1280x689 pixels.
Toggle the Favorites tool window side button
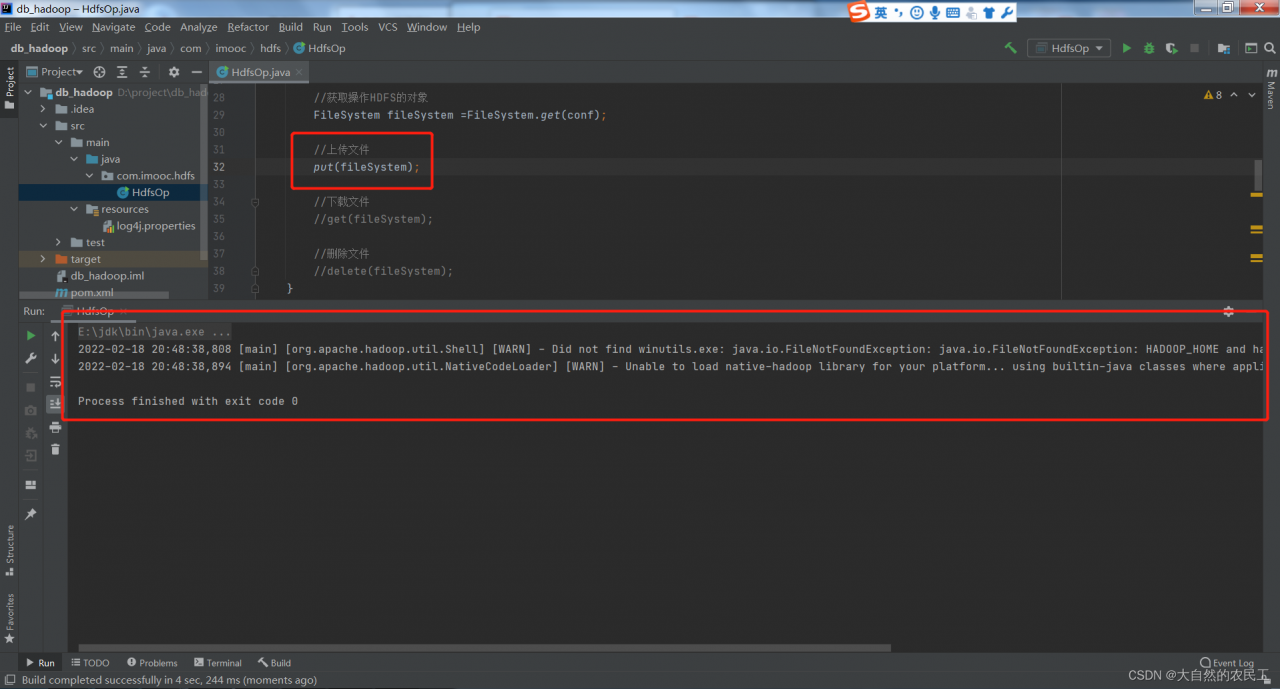click(x=10, y=617)
